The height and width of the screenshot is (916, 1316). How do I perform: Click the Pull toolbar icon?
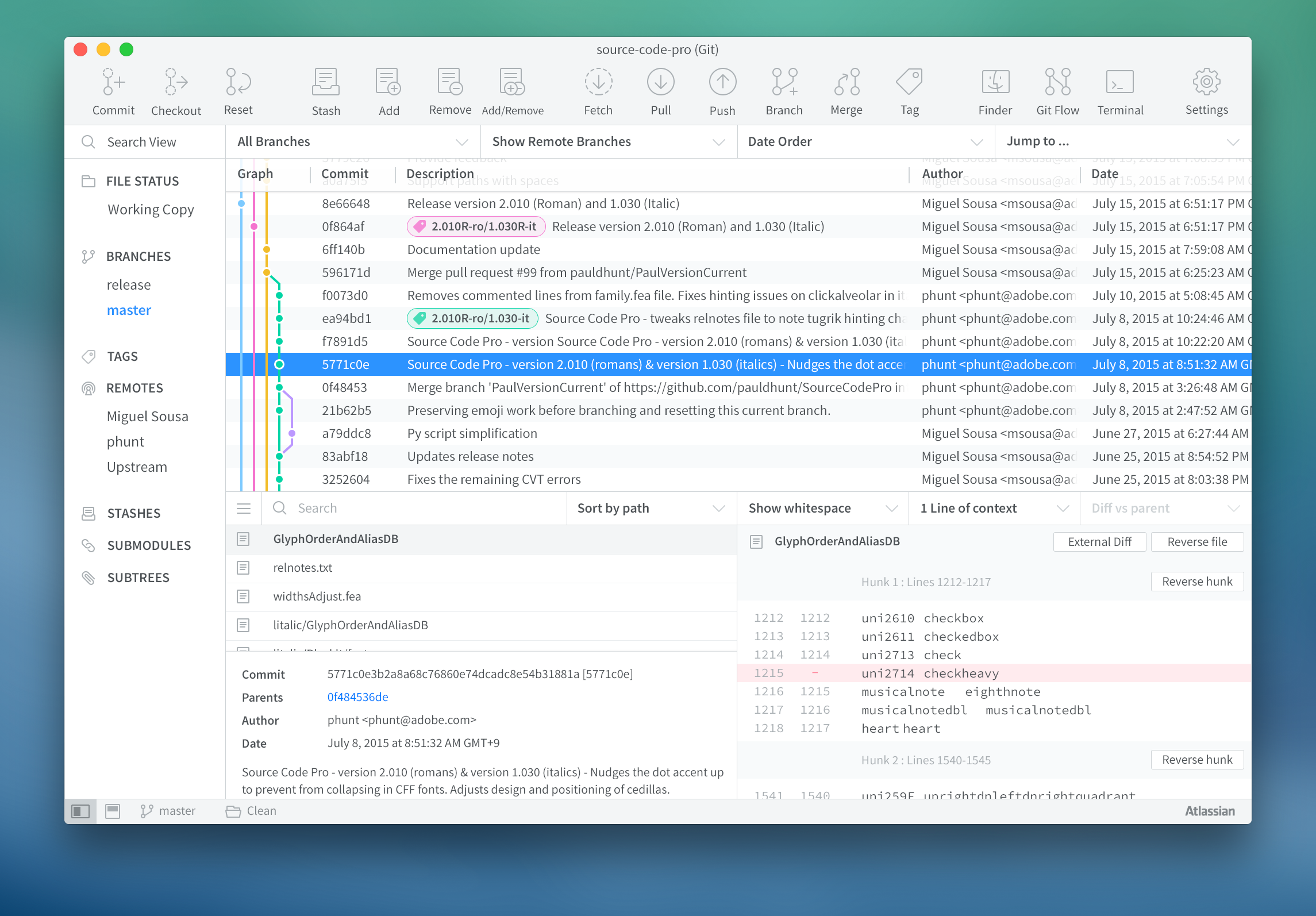point(660,82)
